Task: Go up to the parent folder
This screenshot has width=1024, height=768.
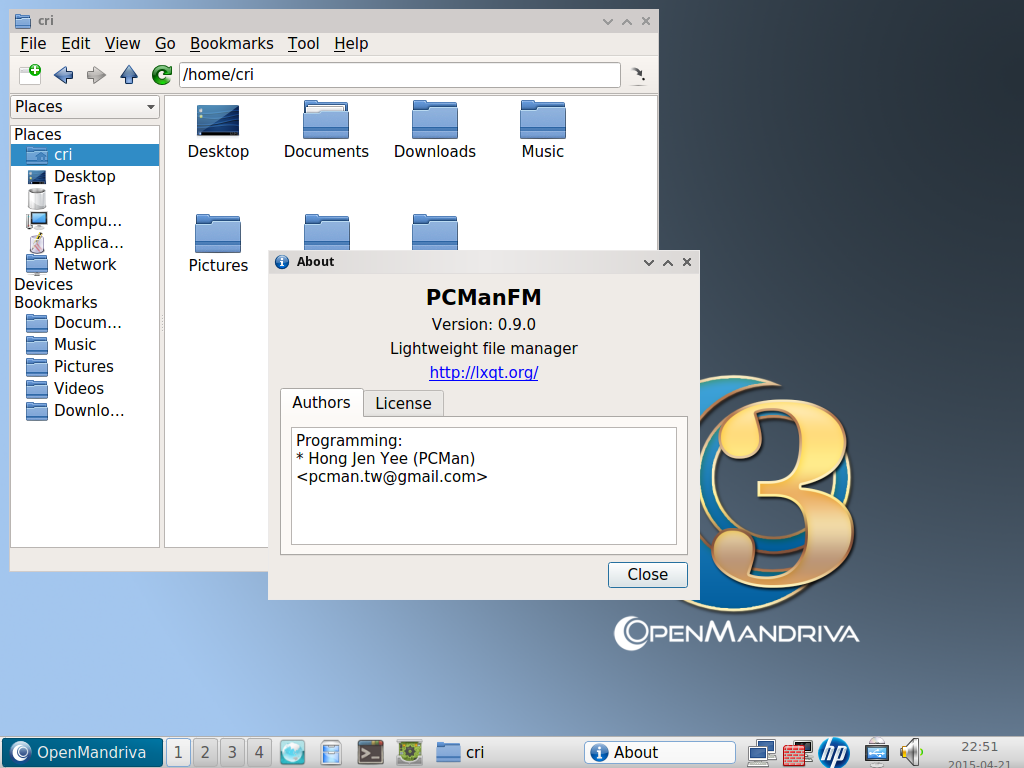Action: (128, 75)
